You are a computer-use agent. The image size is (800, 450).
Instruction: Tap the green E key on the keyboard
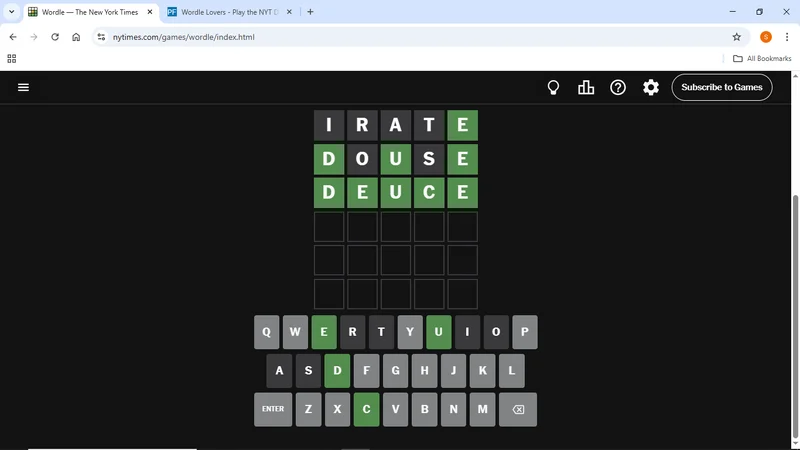324,332
